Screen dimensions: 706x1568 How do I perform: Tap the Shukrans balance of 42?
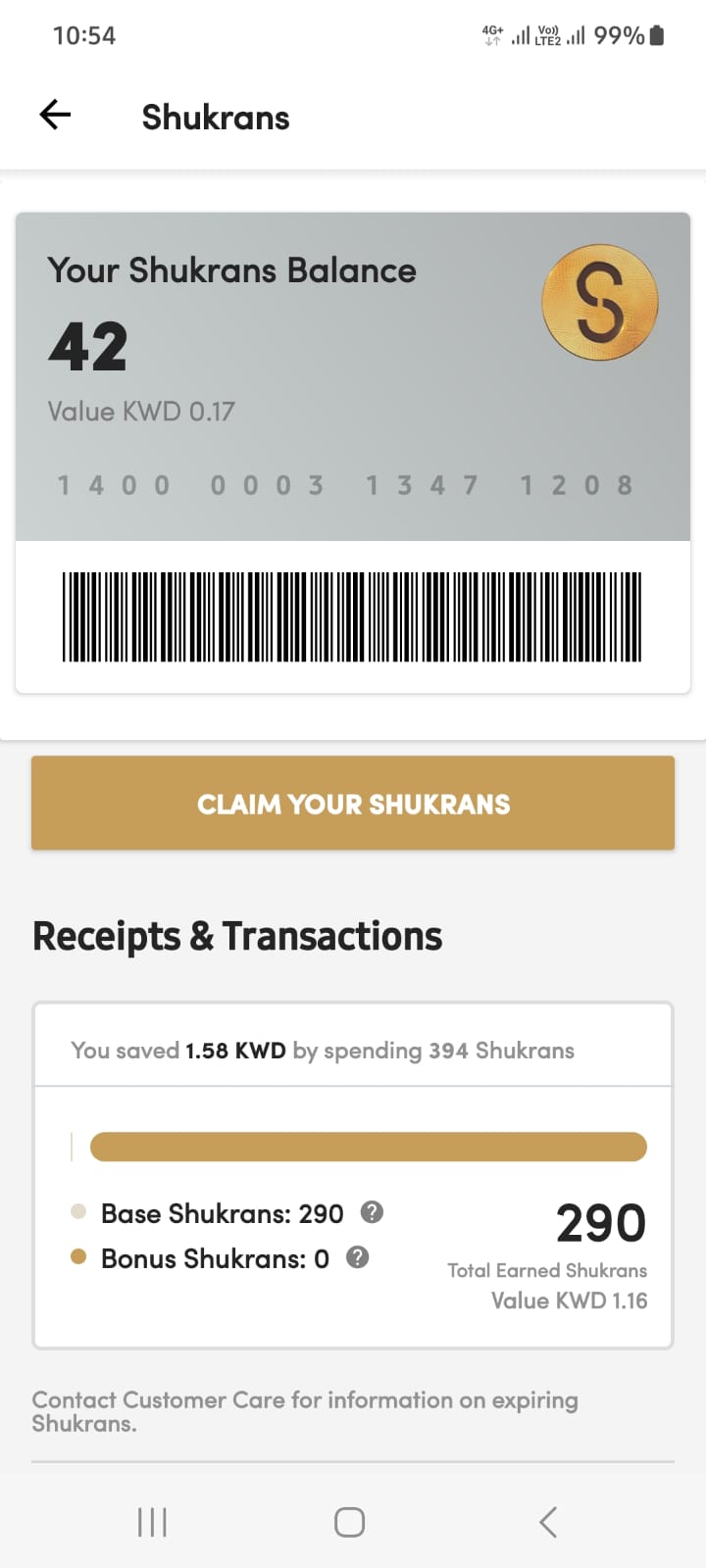pyautogui.click(x=88, y=347)
